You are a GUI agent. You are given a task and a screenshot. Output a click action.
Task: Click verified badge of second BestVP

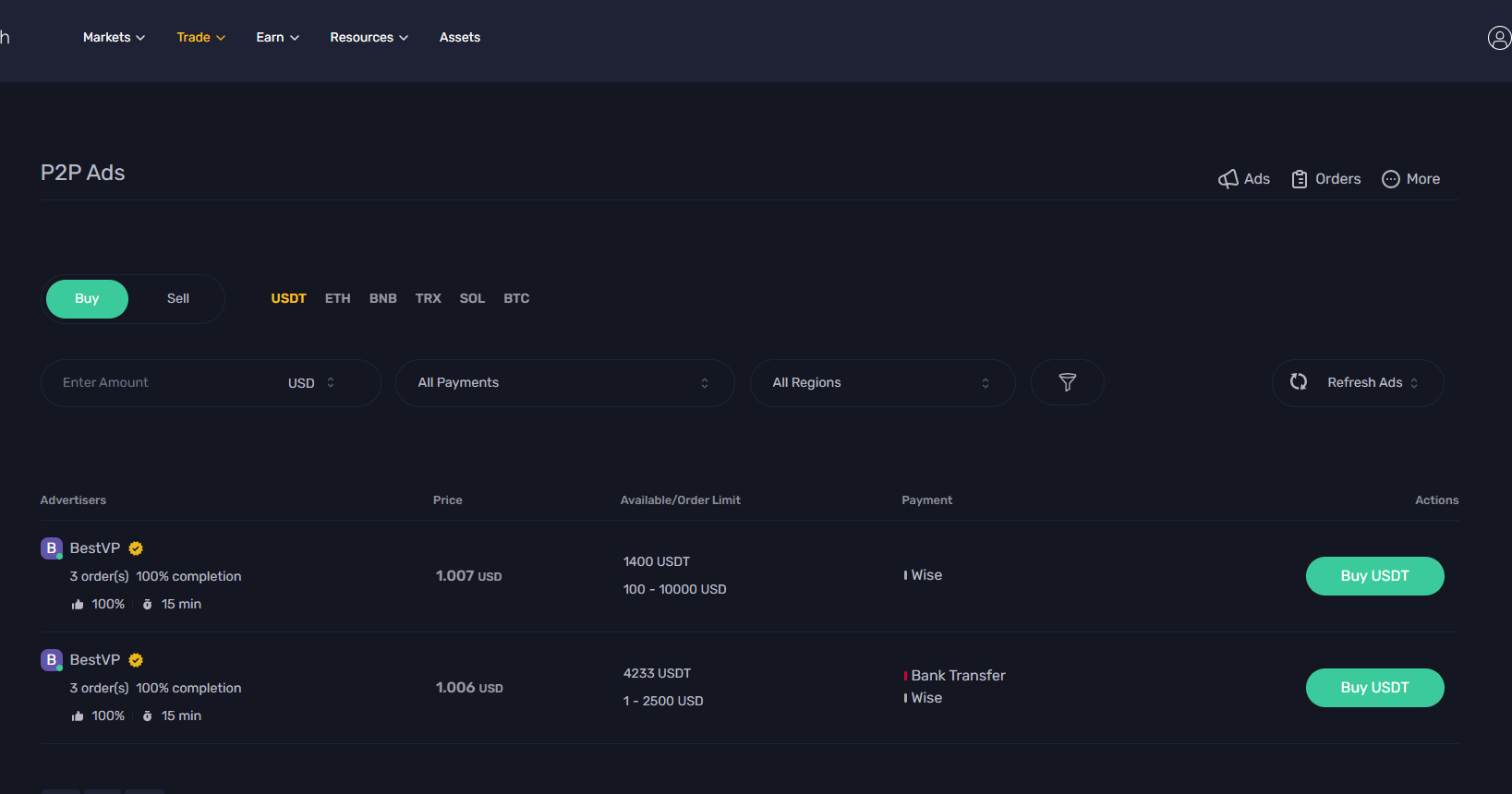pos(136,660)
